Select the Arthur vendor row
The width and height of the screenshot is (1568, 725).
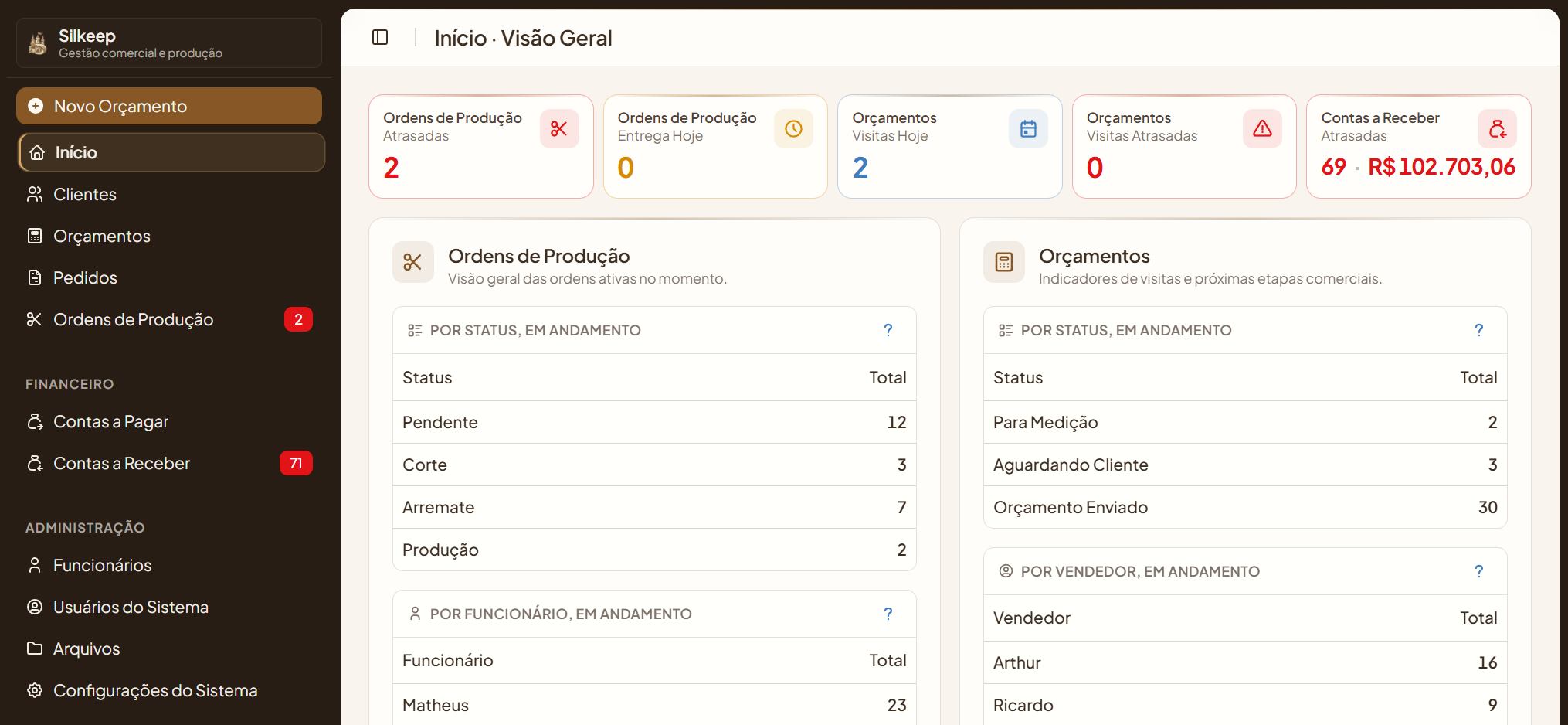1245,662
